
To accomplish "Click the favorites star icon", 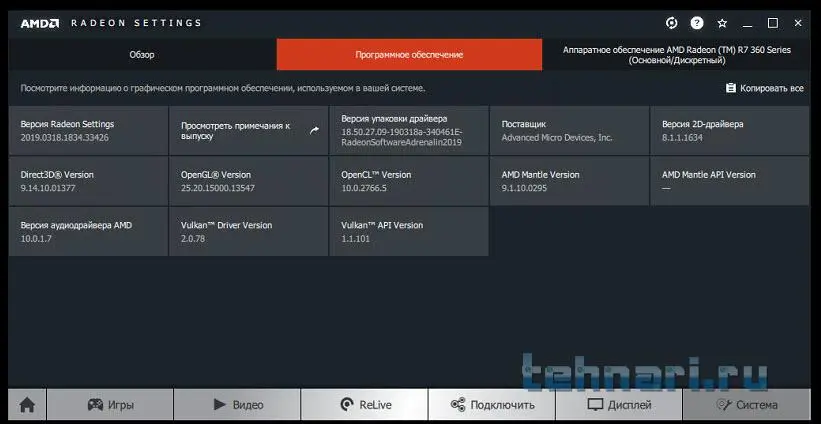I will [x=722, y=23].
